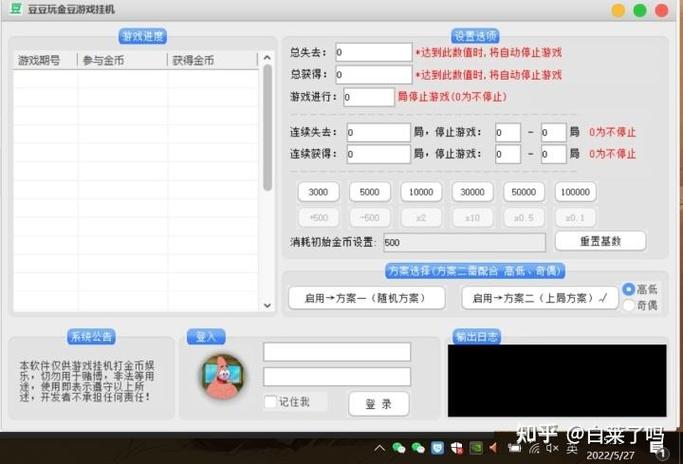Click the first stop-range field in 连续获得 row
683x464 pixels.
click(508, 154)
